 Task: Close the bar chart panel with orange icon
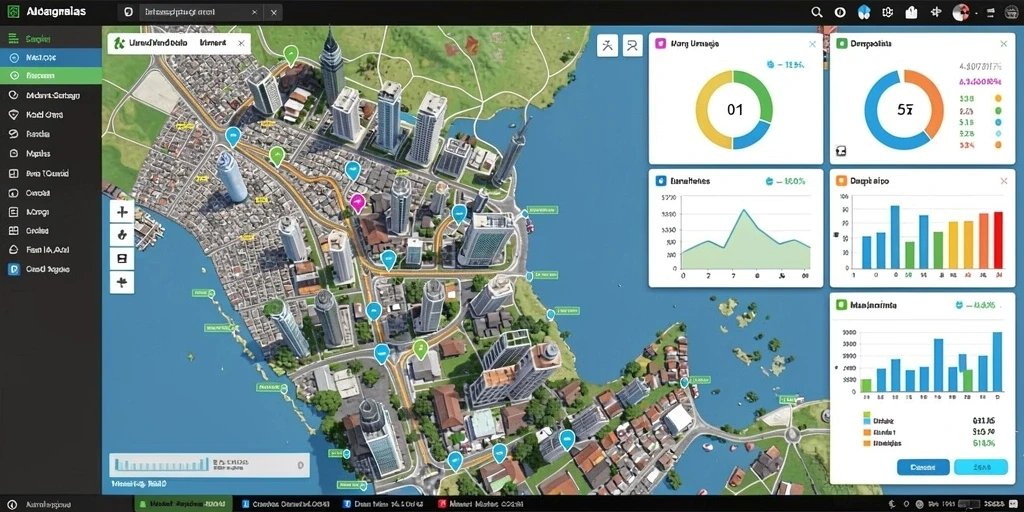coord(1004,181)
